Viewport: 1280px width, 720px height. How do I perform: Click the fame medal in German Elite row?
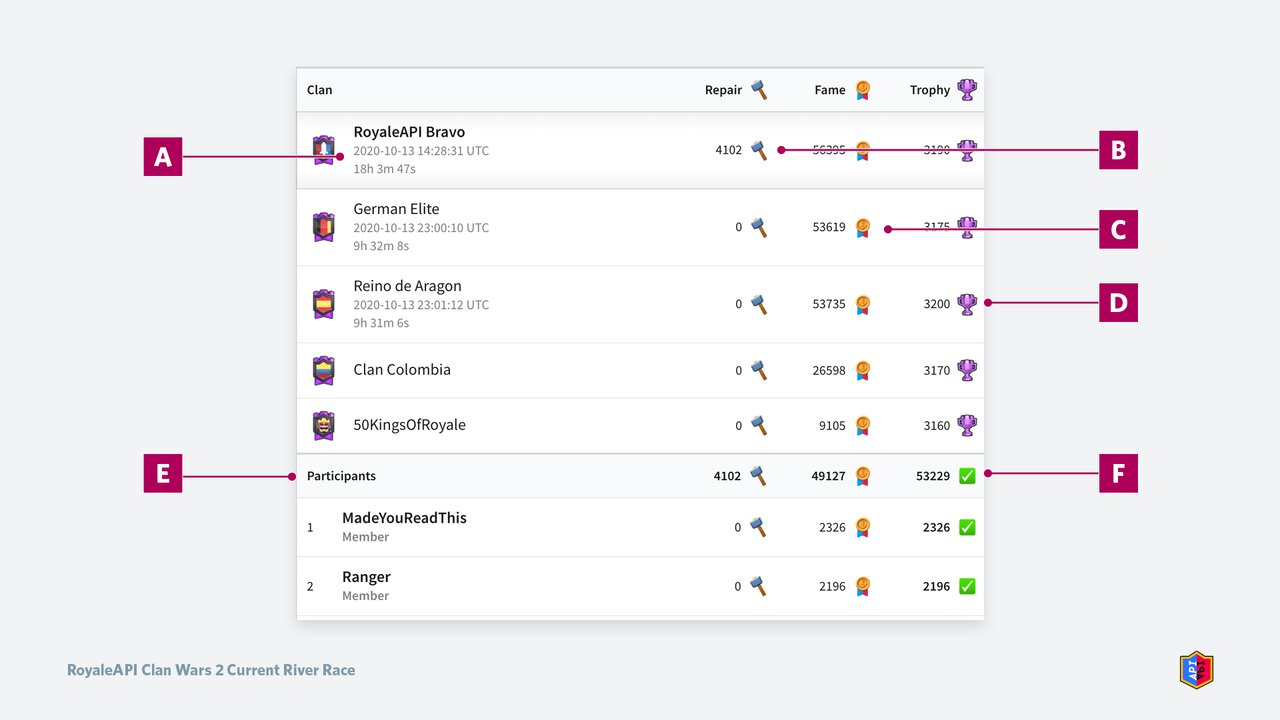tap(862, 227)
